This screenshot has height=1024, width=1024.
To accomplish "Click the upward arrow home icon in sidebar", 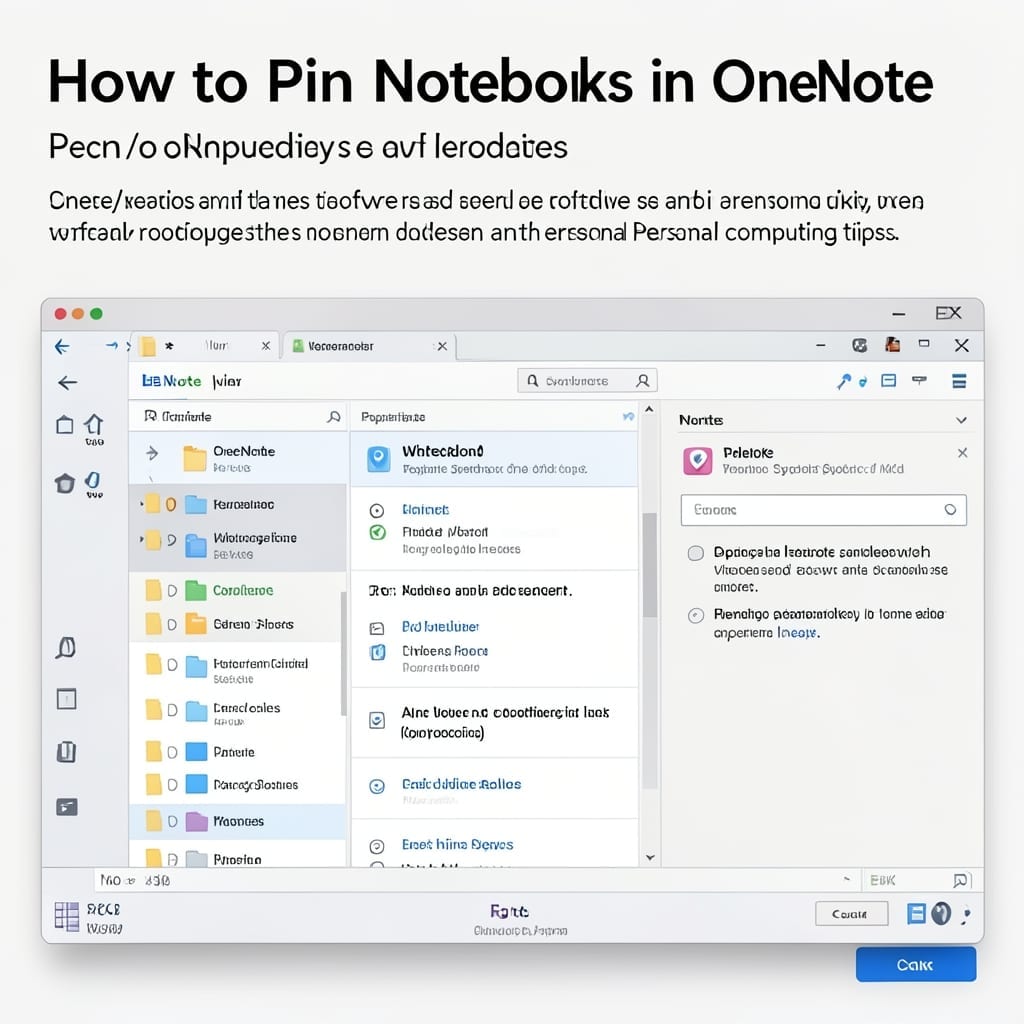I will pos(94,424).
